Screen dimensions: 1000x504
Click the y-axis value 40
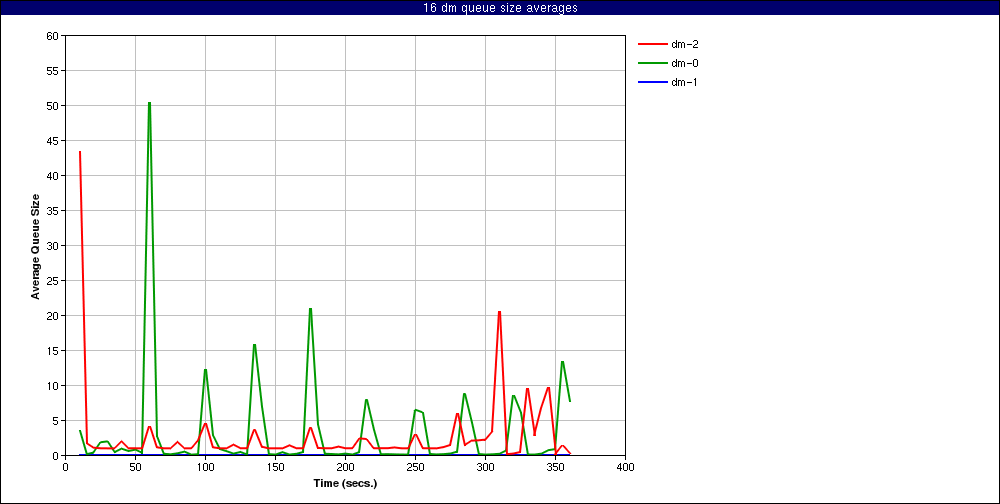coord(54,176)
